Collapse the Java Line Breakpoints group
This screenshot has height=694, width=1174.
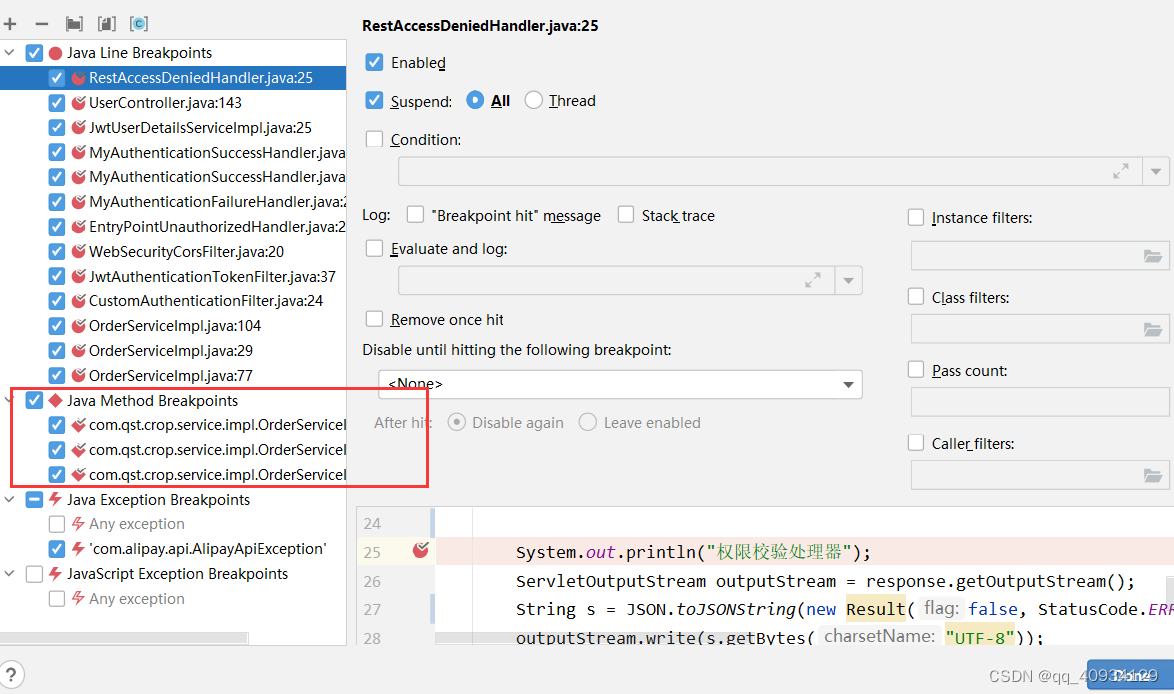point(9,52)
